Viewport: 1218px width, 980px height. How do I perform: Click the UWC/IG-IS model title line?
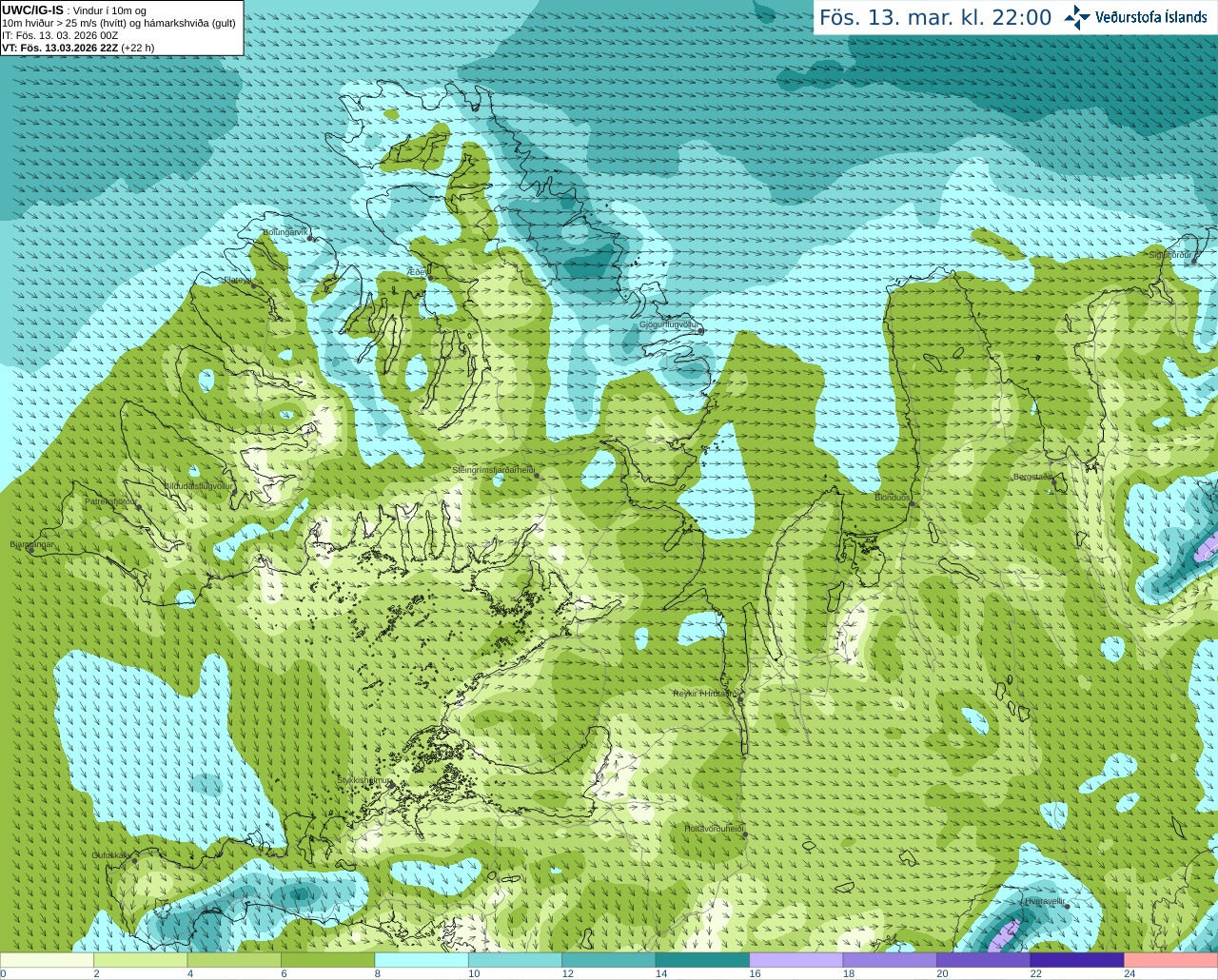(74, 10)
